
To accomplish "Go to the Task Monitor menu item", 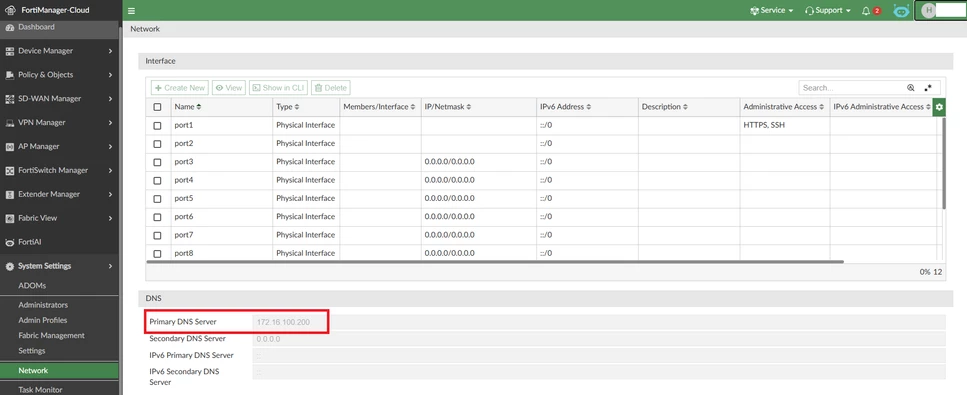I will coord(40,389).
